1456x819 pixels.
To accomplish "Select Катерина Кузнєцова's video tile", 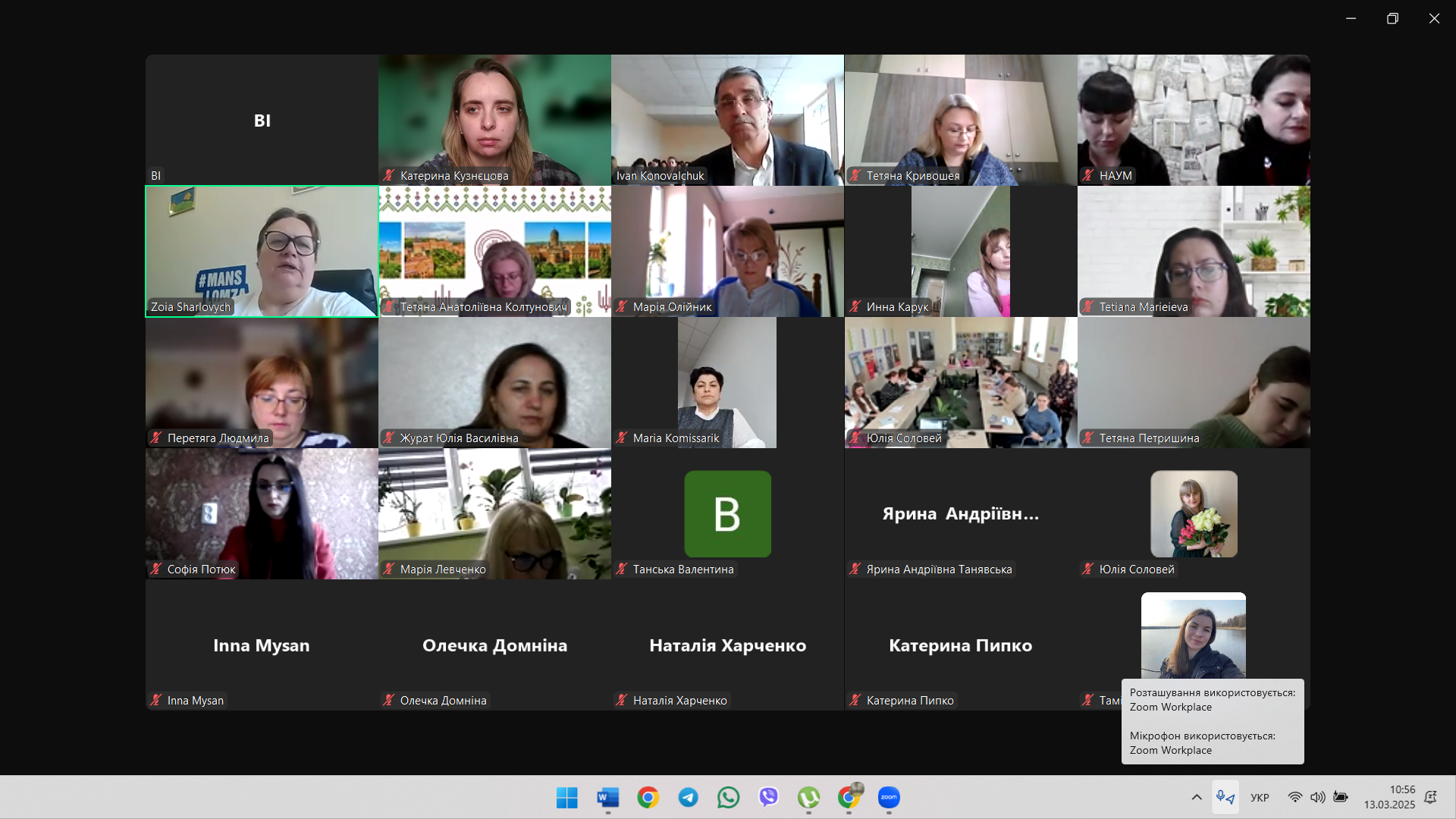I will [x=494, y=120].
